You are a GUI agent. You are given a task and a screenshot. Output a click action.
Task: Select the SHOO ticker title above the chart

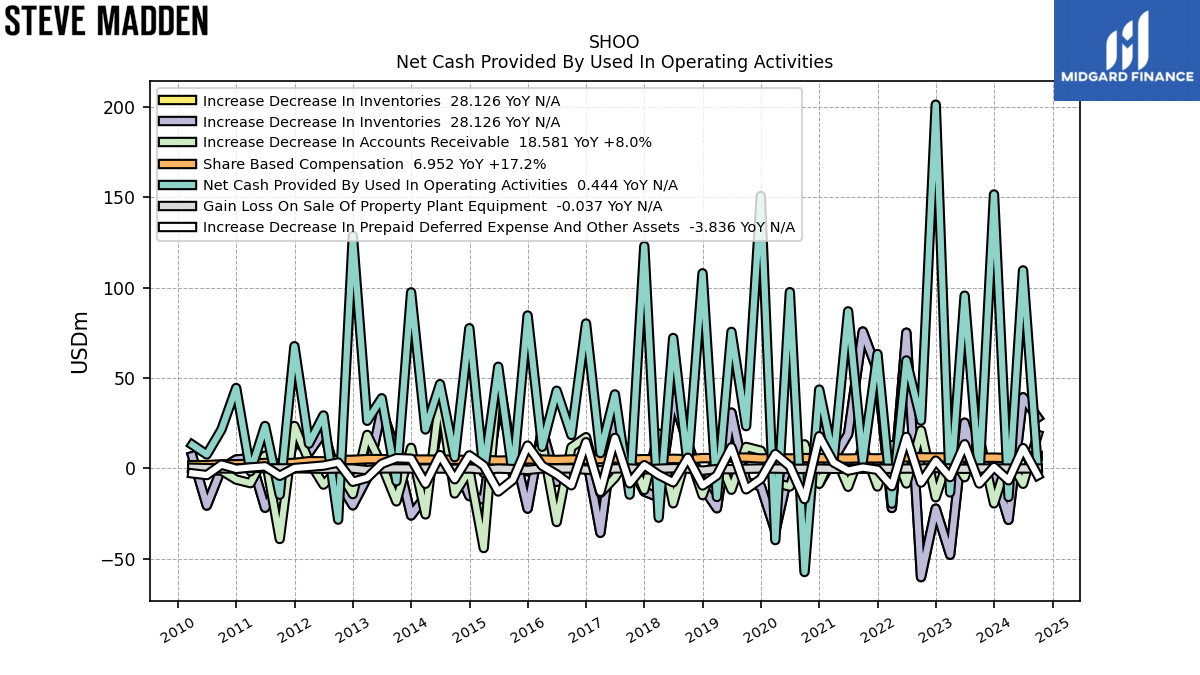pos(614,42)
